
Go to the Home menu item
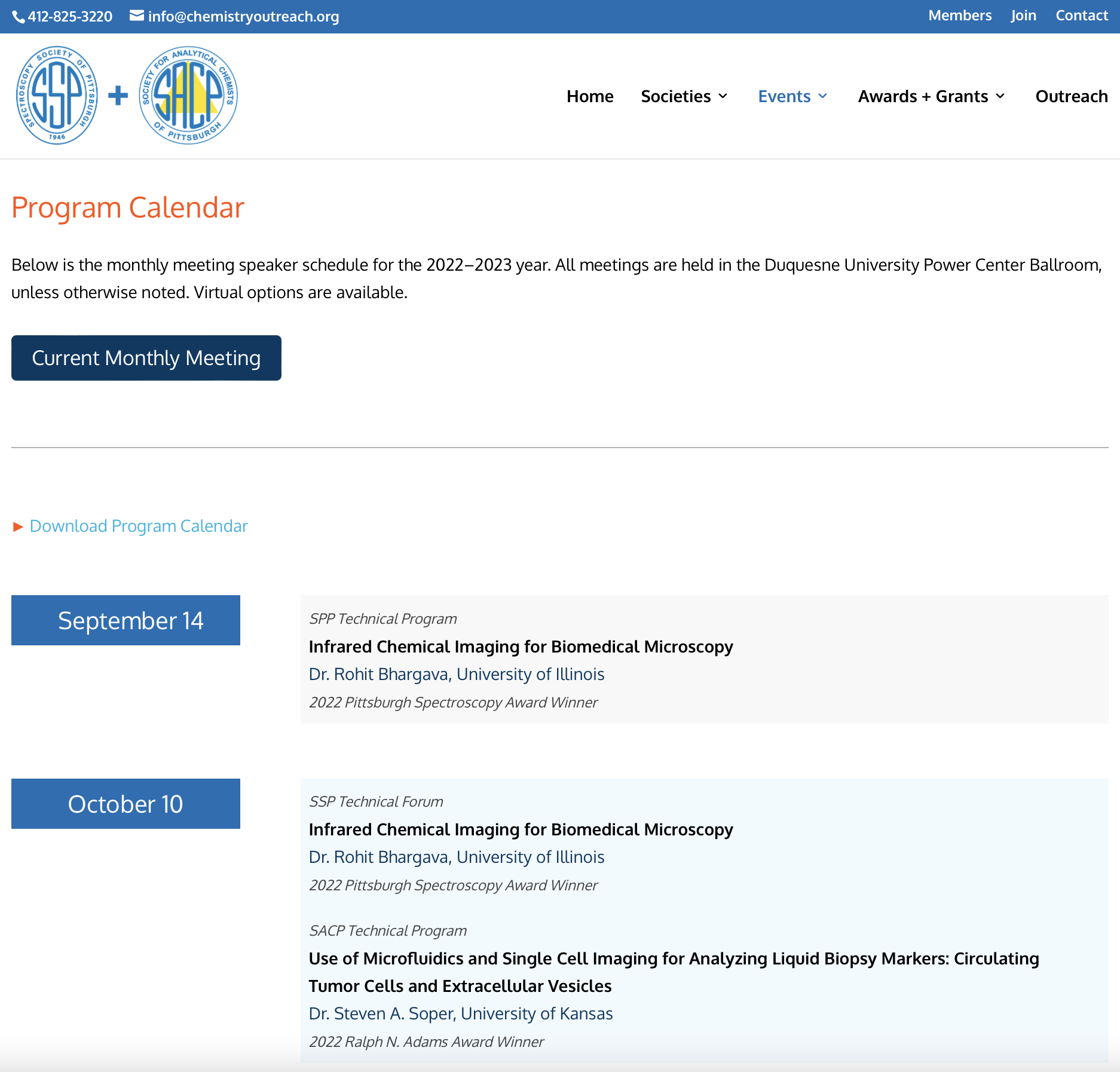pyautogui.click(x=590, y=96)
